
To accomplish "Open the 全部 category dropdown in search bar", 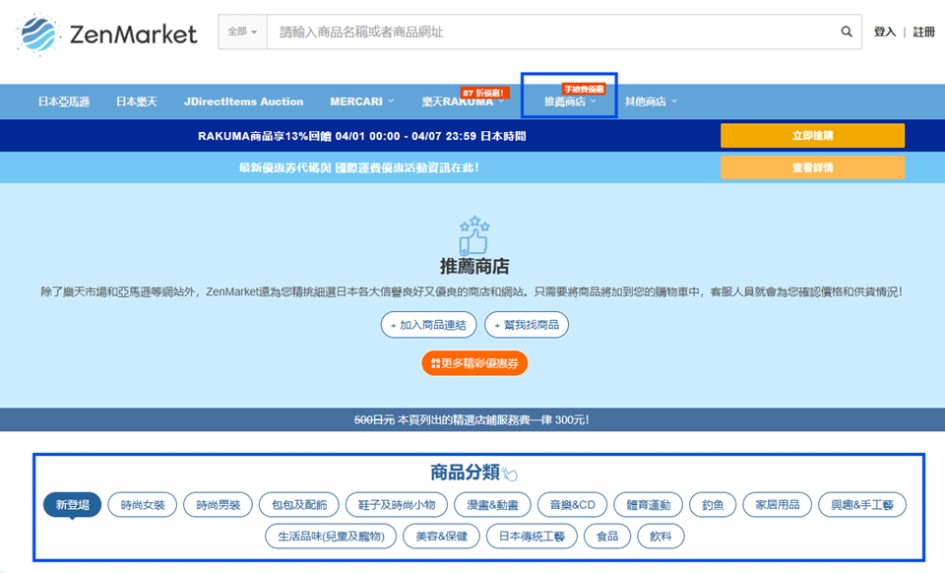I will [242, 31].
